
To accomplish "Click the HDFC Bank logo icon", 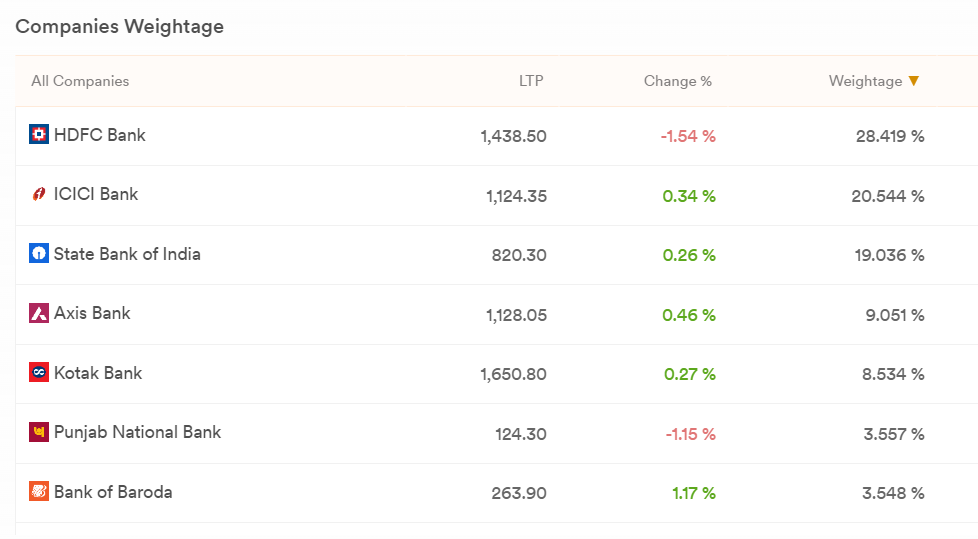I will tap(39, 134).
